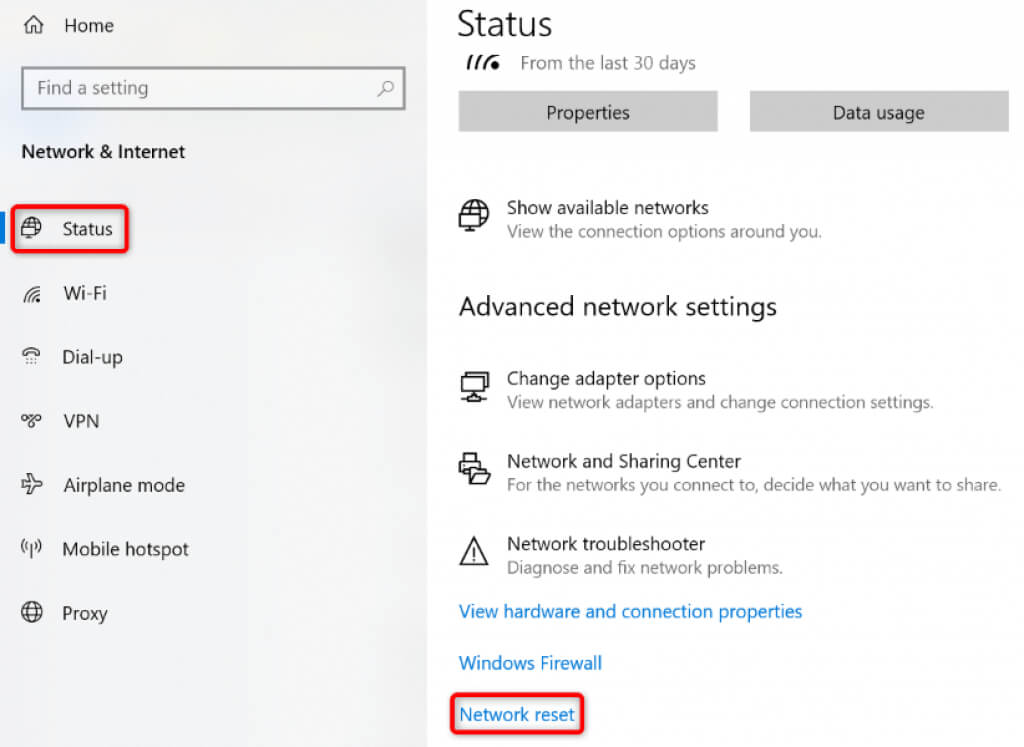Open Network and Sharing Center
The image size is (1024, 747).
[x=623, y=462]
